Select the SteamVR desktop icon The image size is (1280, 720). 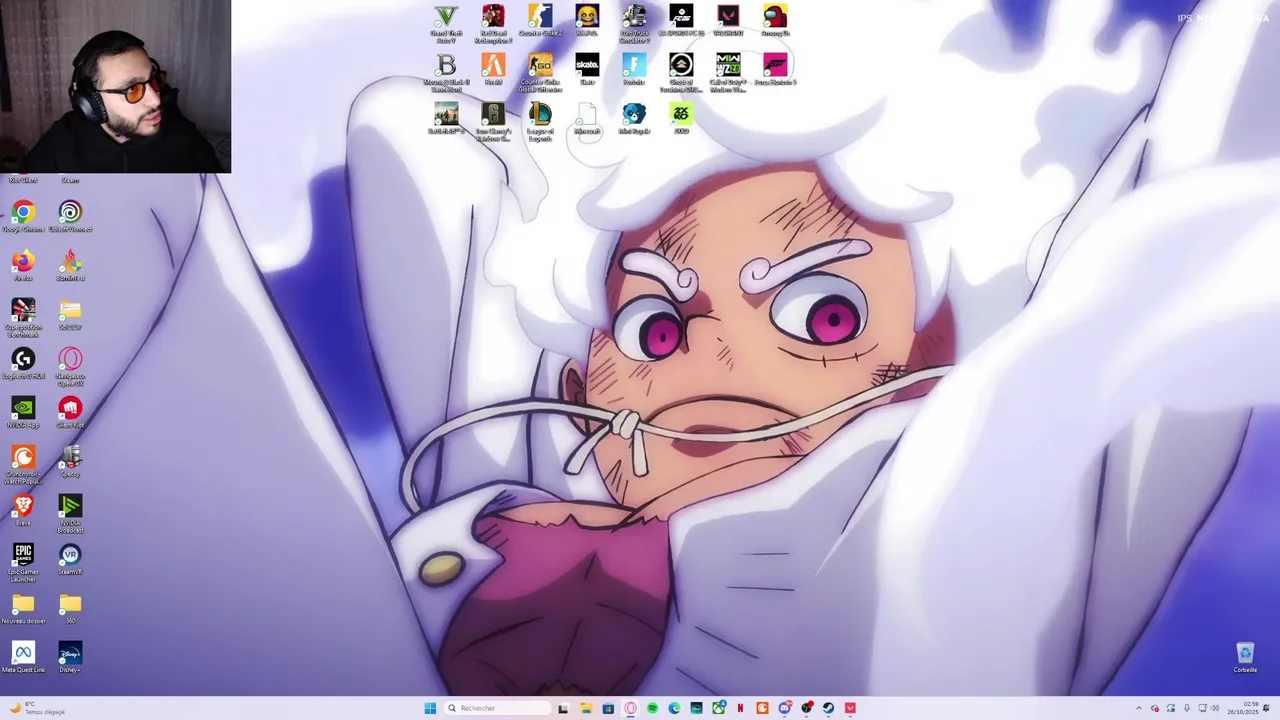[70, 559]
